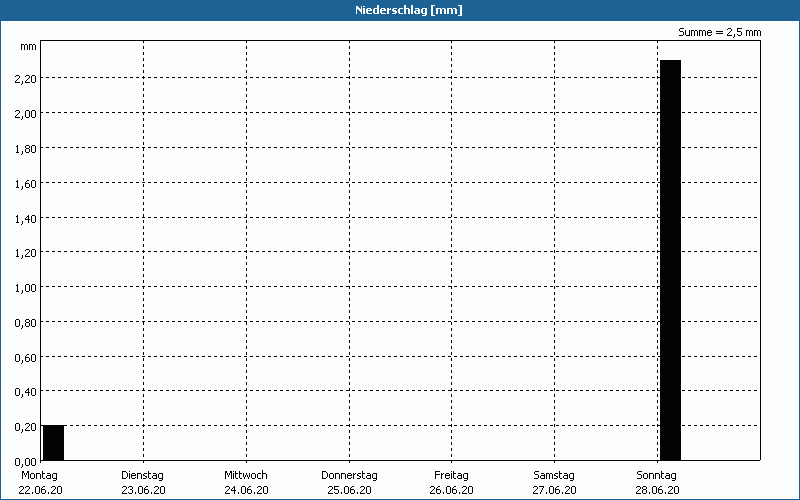Click the 2,00 y-axis value
The width and height of the screenshot is (800, 500).
[x=26, y=113]
